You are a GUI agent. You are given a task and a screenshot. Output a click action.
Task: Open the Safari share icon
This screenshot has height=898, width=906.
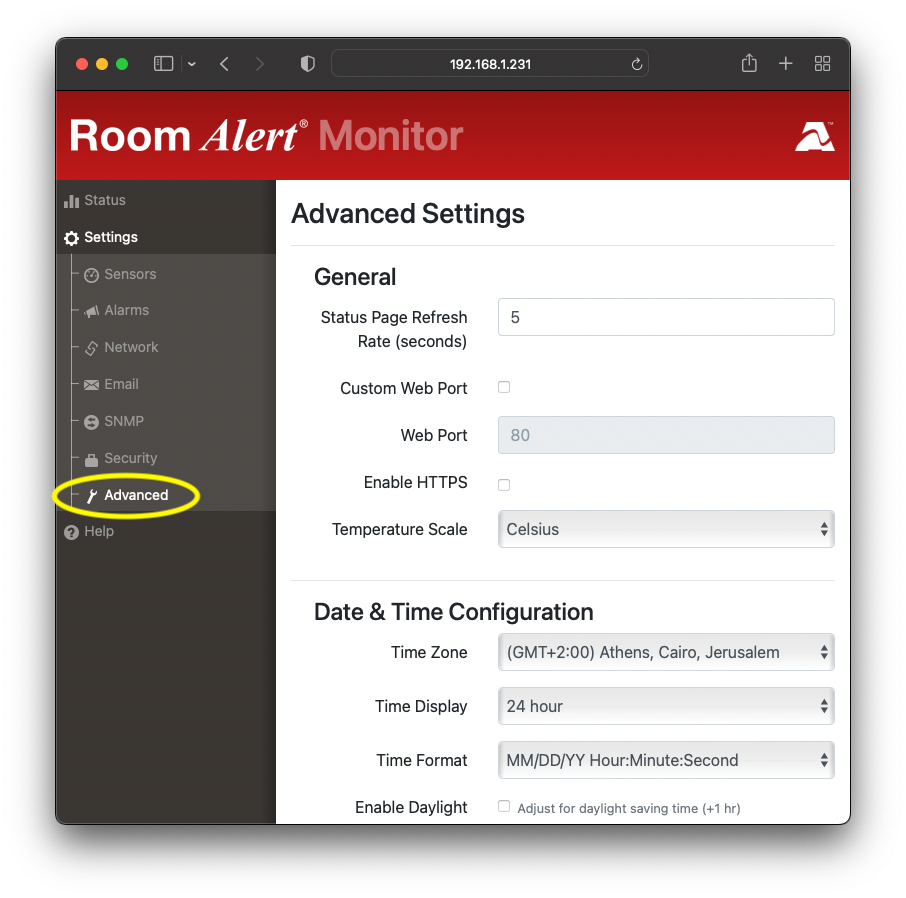[749, 64]
